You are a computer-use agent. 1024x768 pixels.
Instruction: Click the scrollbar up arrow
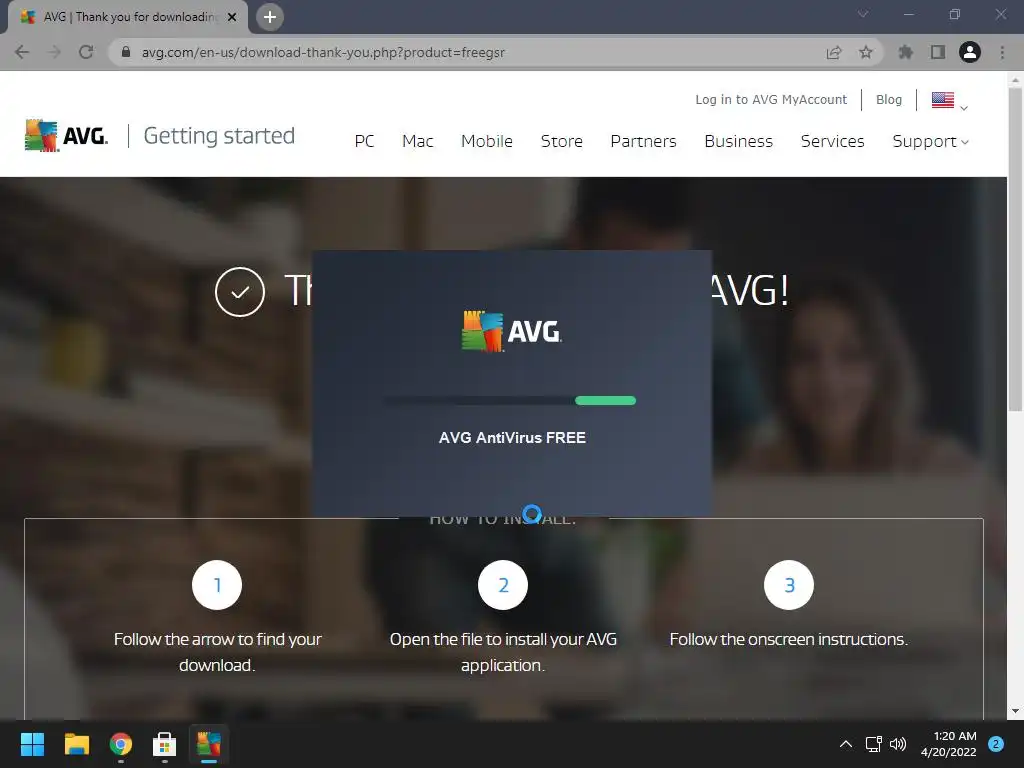coord(1015,80)
